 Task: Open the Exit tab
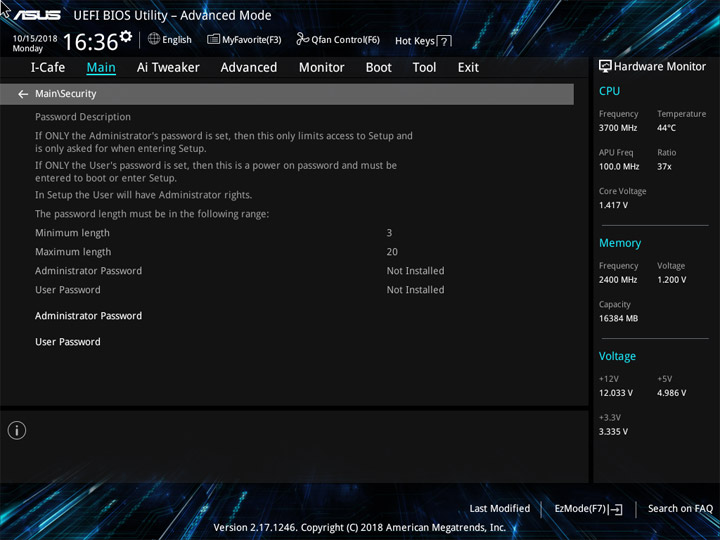[x=468, y=68]
